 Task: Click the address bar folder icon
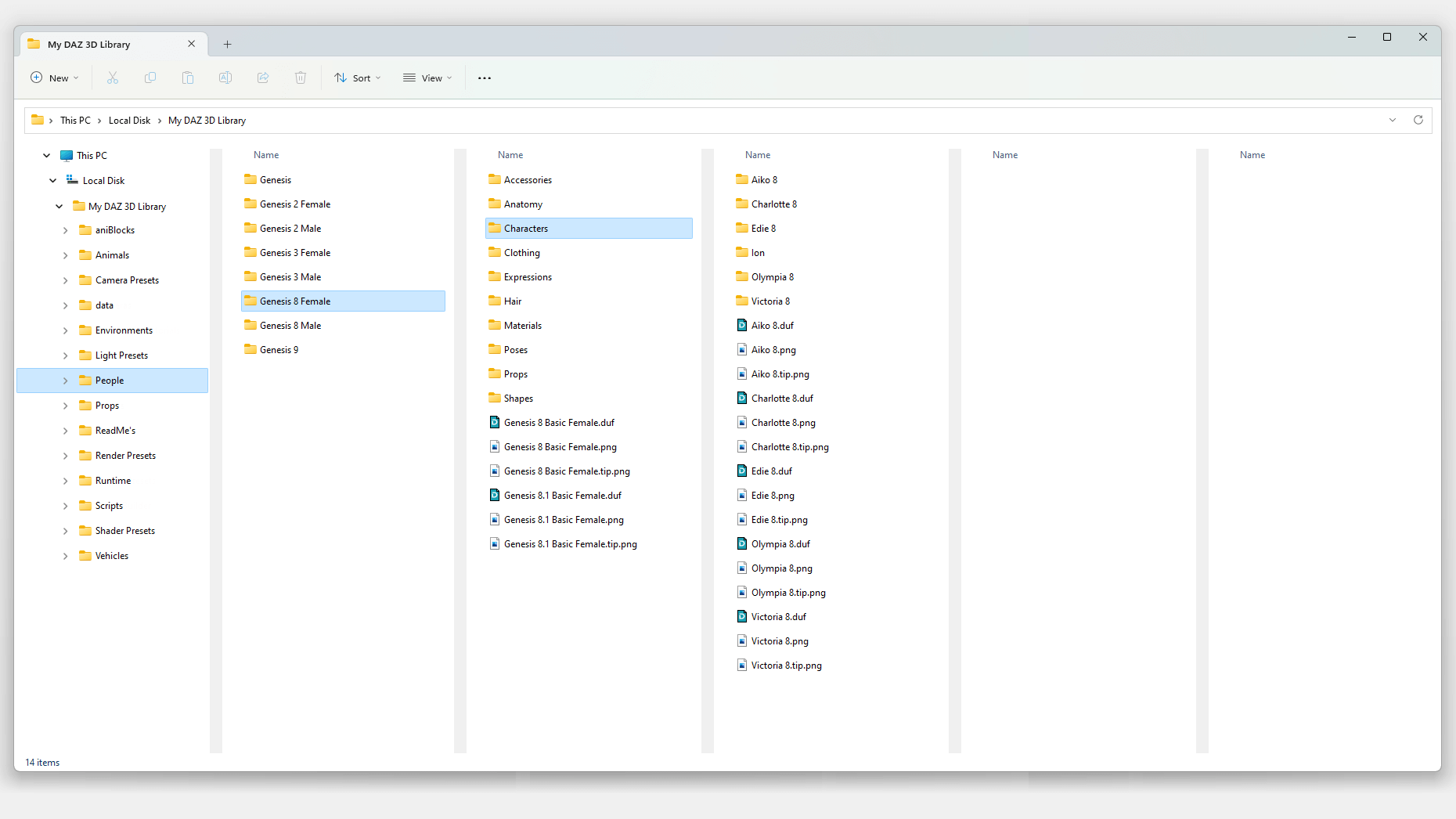tap(37, 120)
